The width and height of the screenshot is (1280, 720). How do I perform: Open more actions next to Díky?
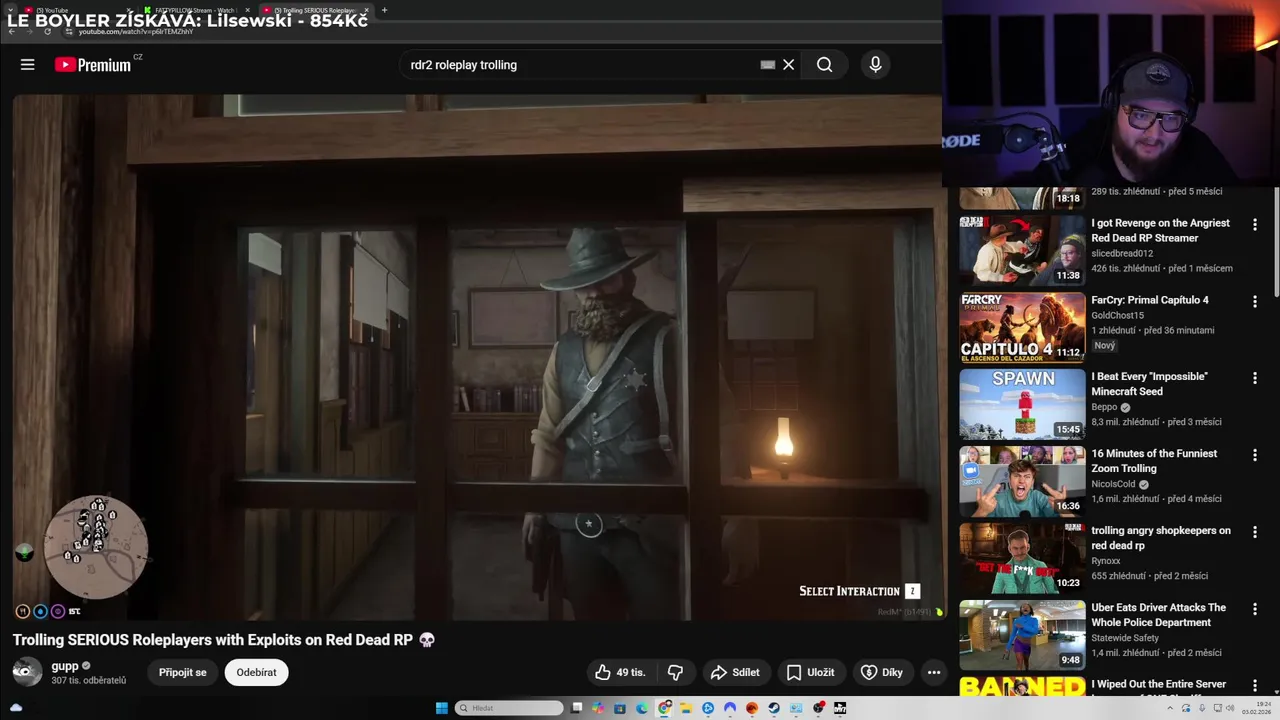click(934, 672)
